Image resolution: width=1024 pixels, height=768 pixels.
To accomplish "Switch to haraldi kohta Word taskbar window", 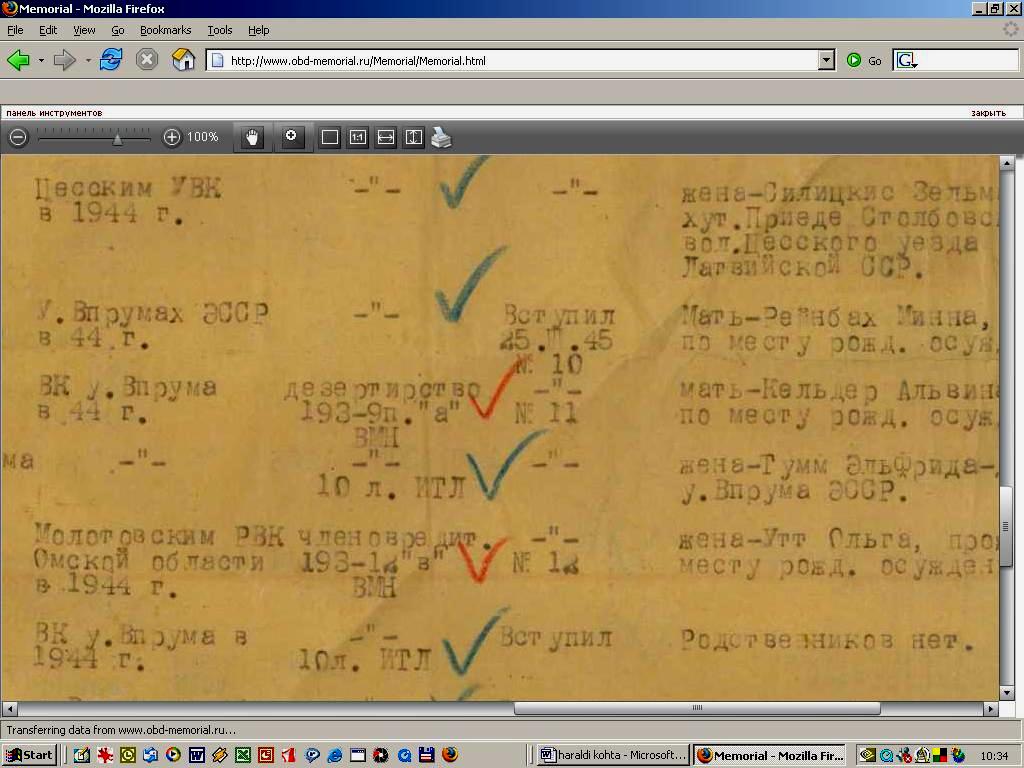I will [612, 755].
